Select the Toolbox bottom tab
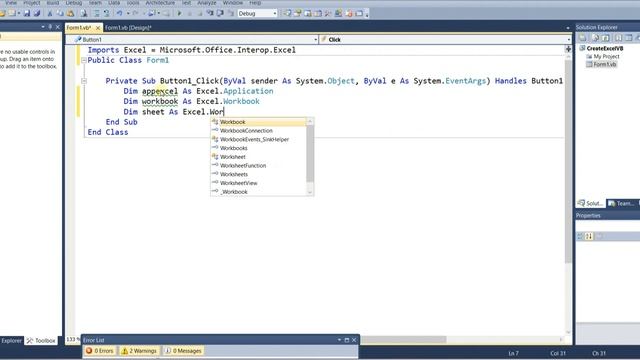 pos(41,340)
